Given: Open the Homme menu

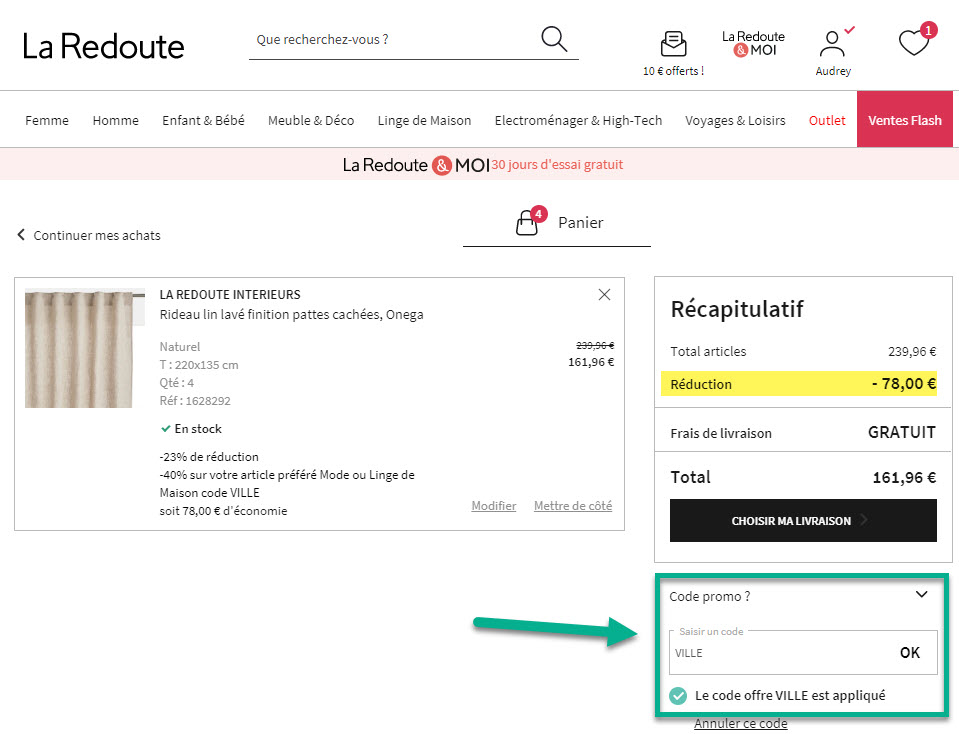Looking at the screenshot, I should coord(116,120).
